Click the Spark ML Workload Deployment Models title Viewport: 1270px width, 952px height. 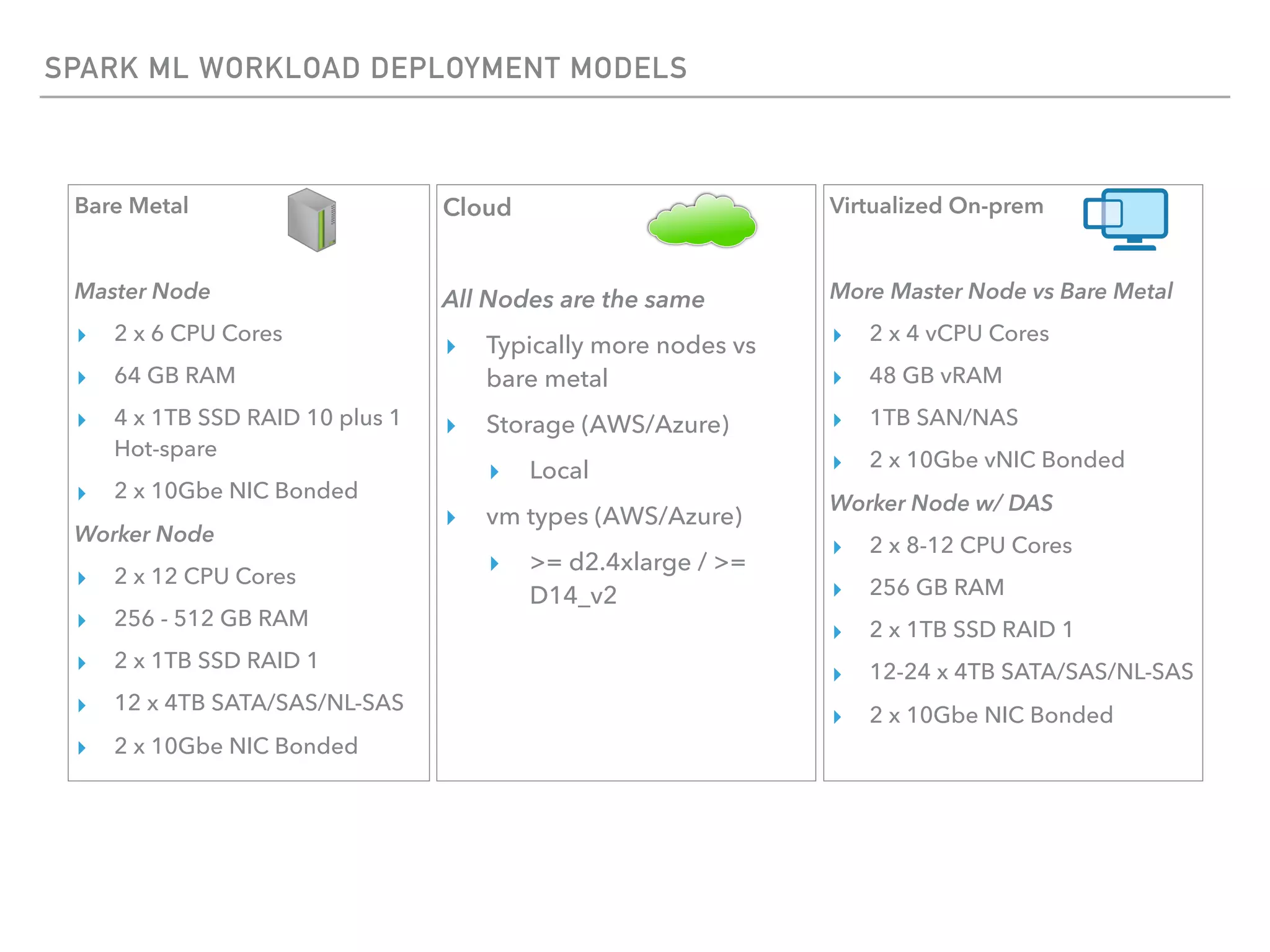(x=365, y=68)
